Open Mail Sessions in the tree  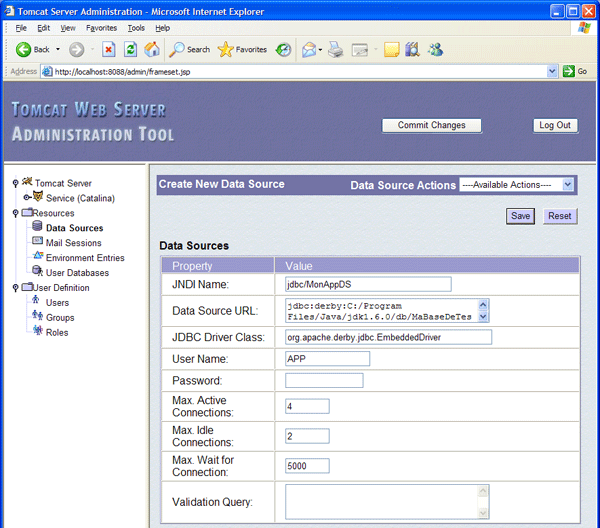point(73,243)
